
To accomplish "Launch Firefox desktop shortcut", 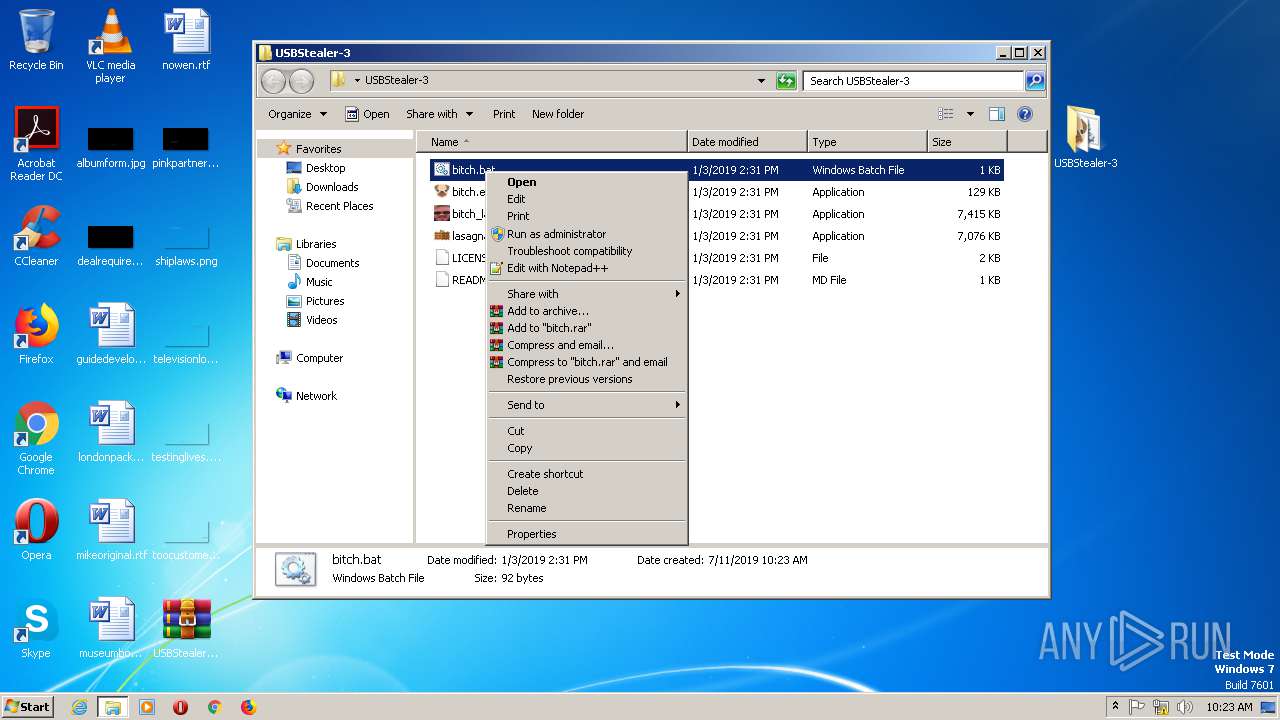I will point(36,334).
